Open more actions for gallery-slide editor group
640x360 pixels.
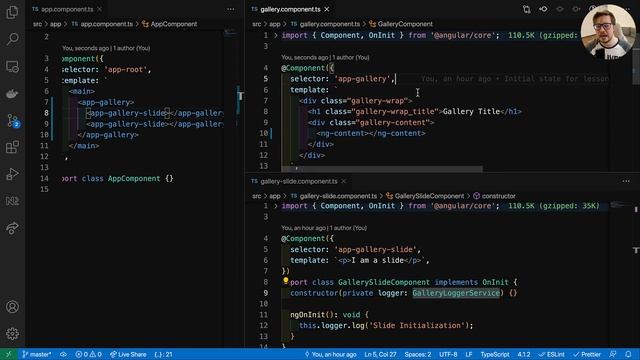[x=626, y=181]
